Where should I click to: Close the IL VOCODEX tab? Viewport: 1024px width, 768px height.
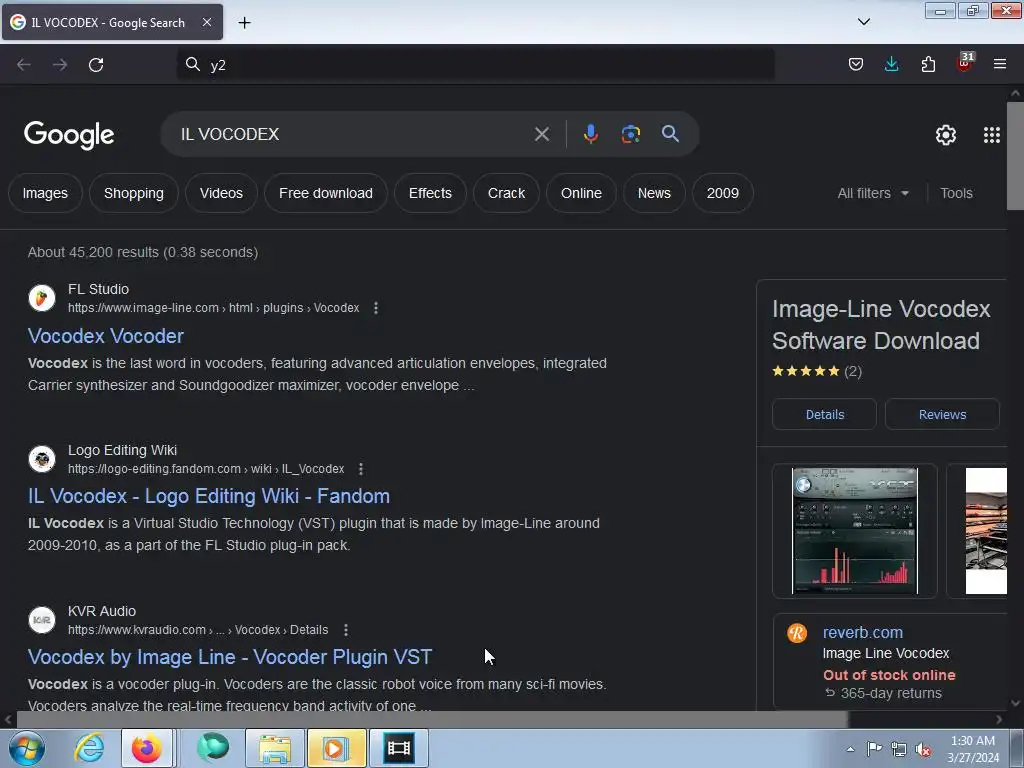tap(206, 22)
